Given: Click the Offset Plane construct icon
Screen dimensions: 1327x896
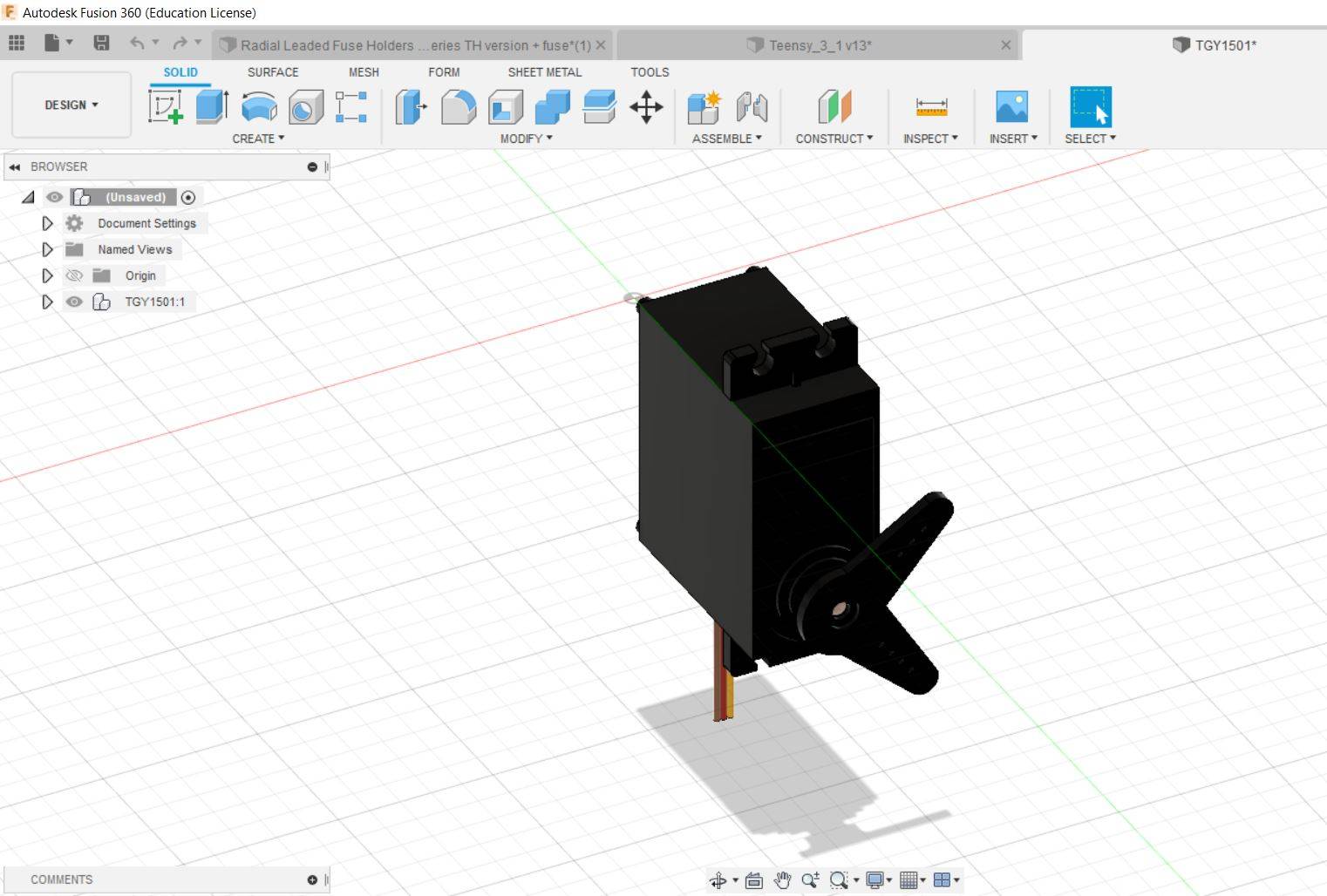Looking at the screenshot, I should click(834, 107).
